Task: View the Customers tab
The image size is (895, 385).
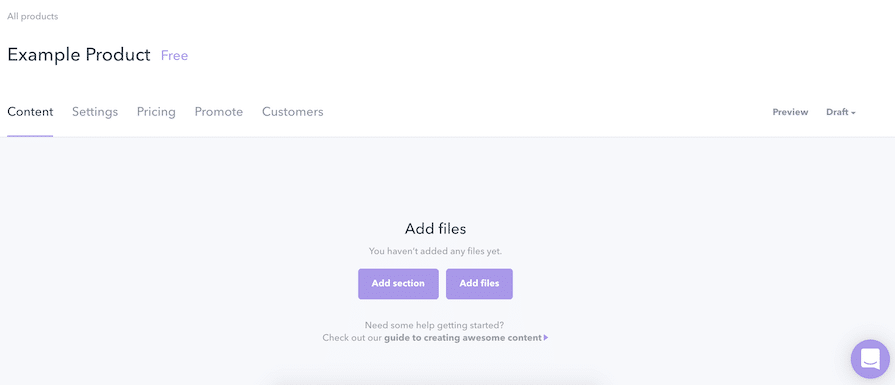Action: click(293, 112)
